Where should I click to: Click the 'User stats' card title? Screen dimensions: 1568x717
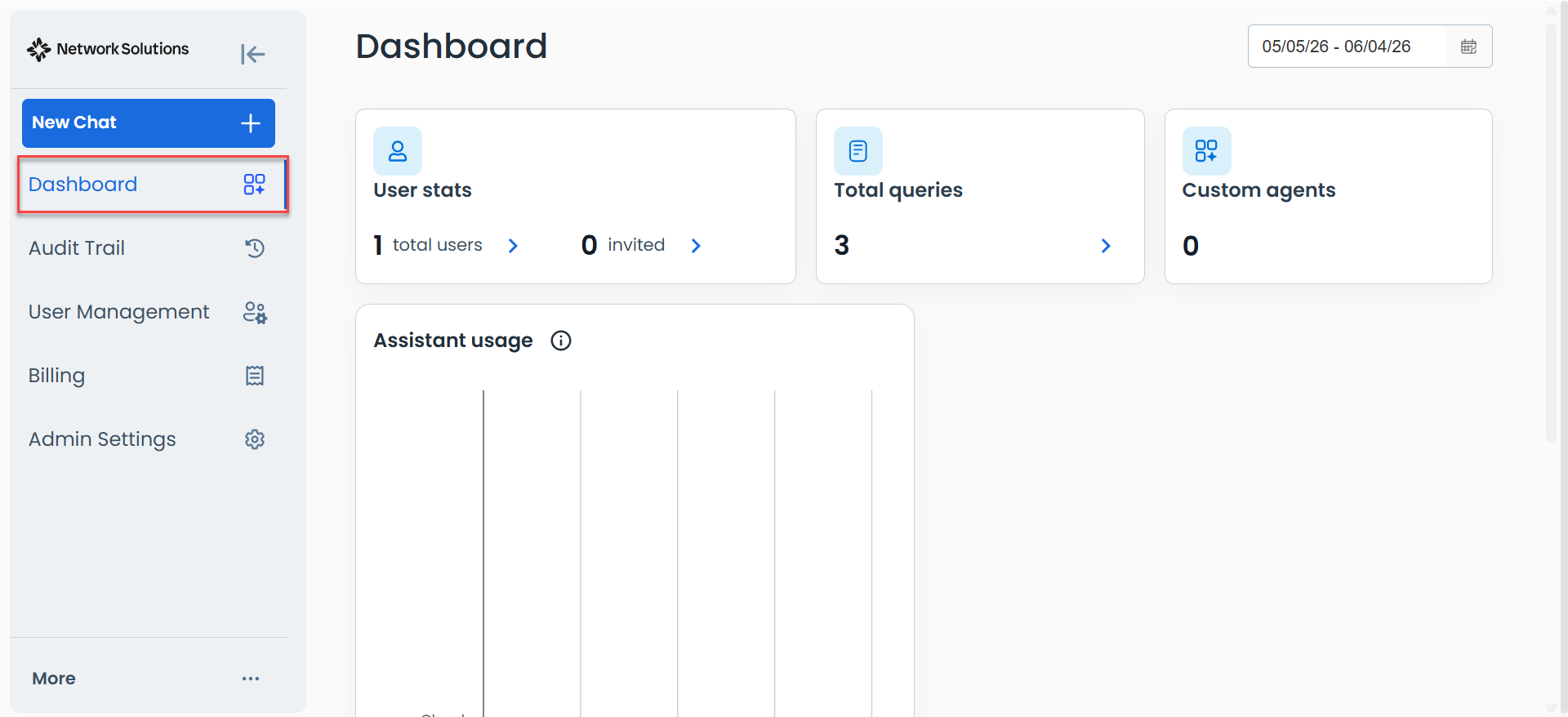click(423, 190)
